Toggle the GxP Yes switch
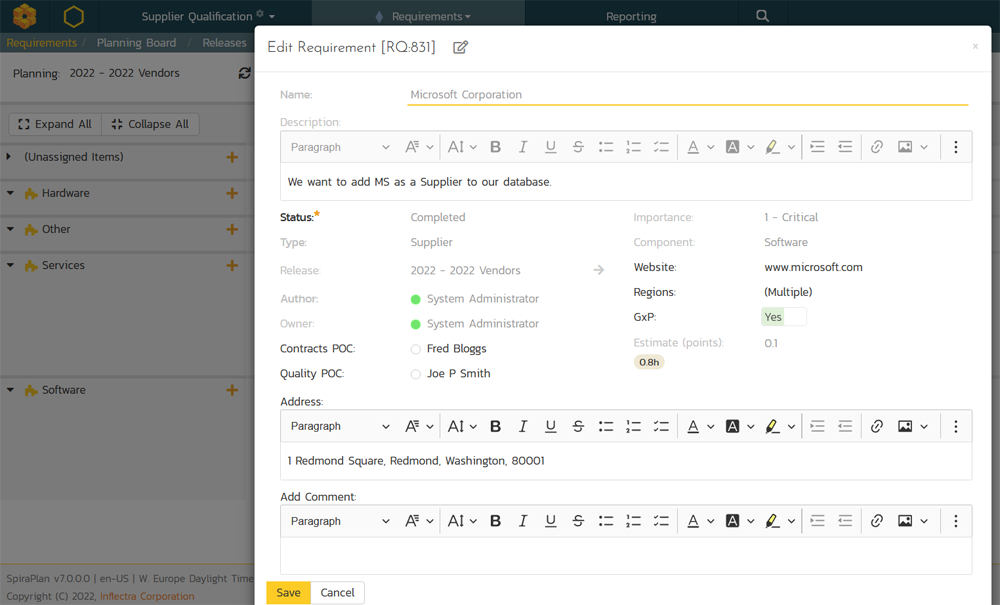 [x=783, y=317]
